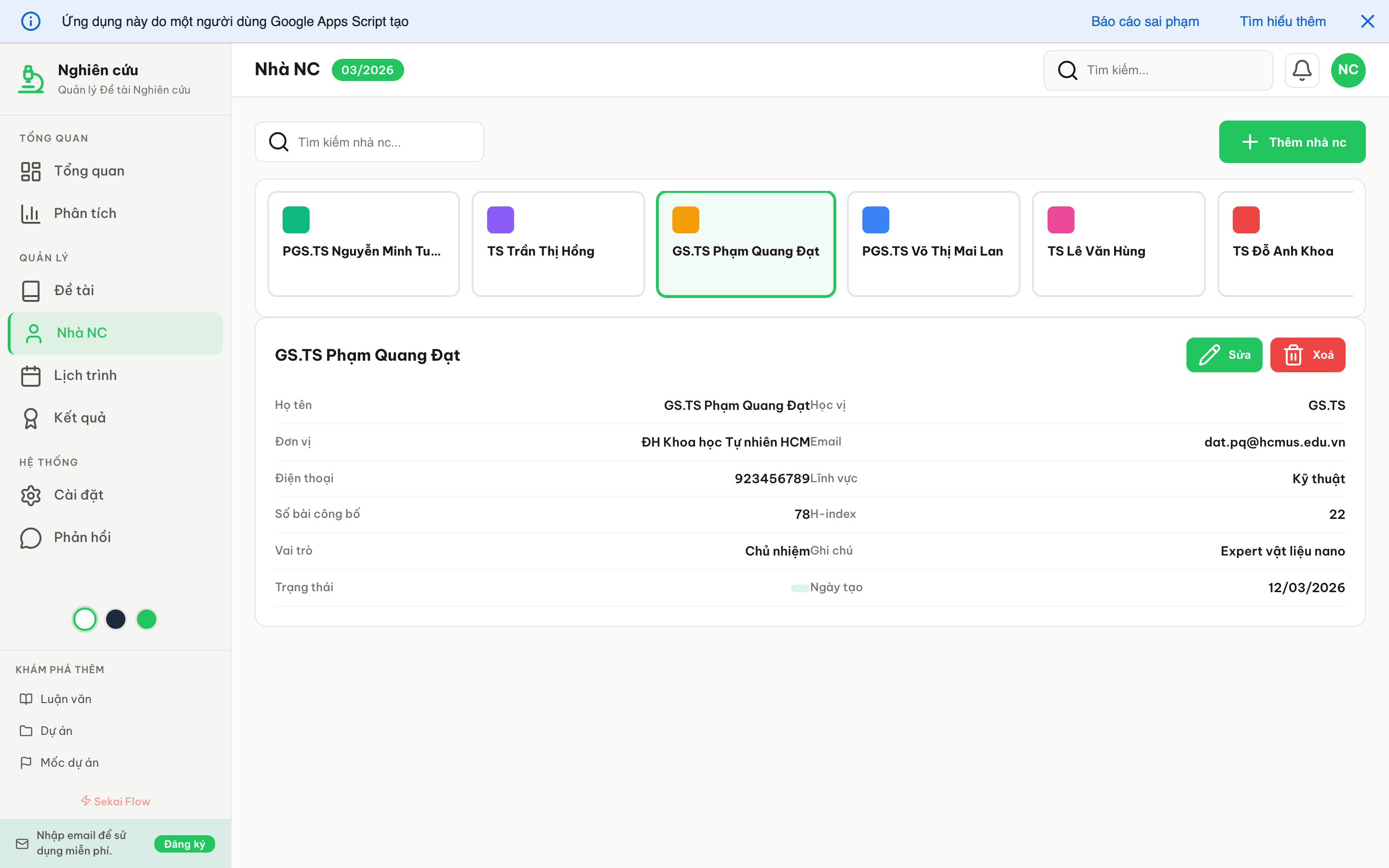Click the notification bell
The height and width of the screenshot is (868, 1389).
point(1302,69)
